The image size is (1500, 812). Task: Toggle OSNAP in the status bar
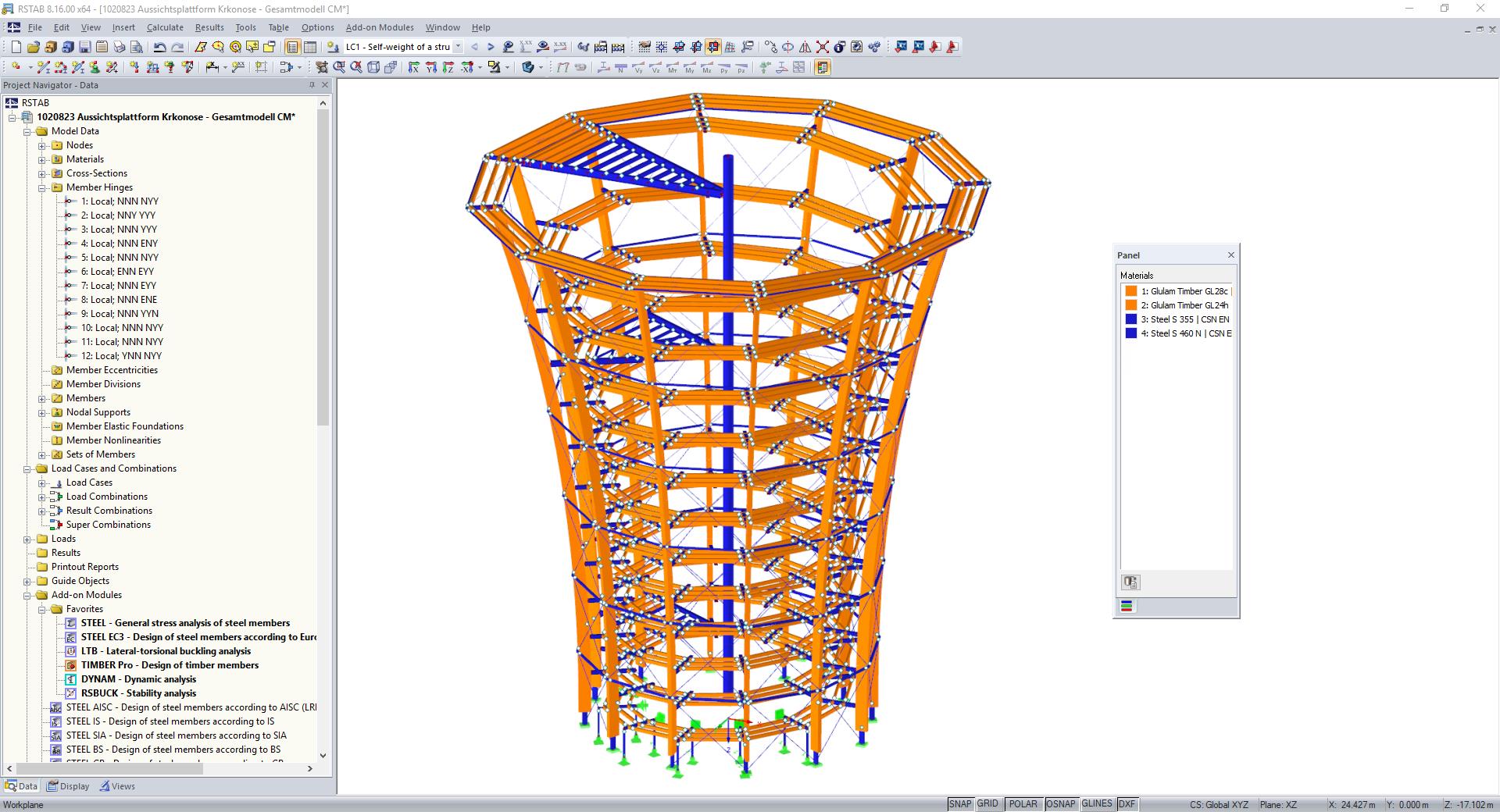pos(1061,804)
